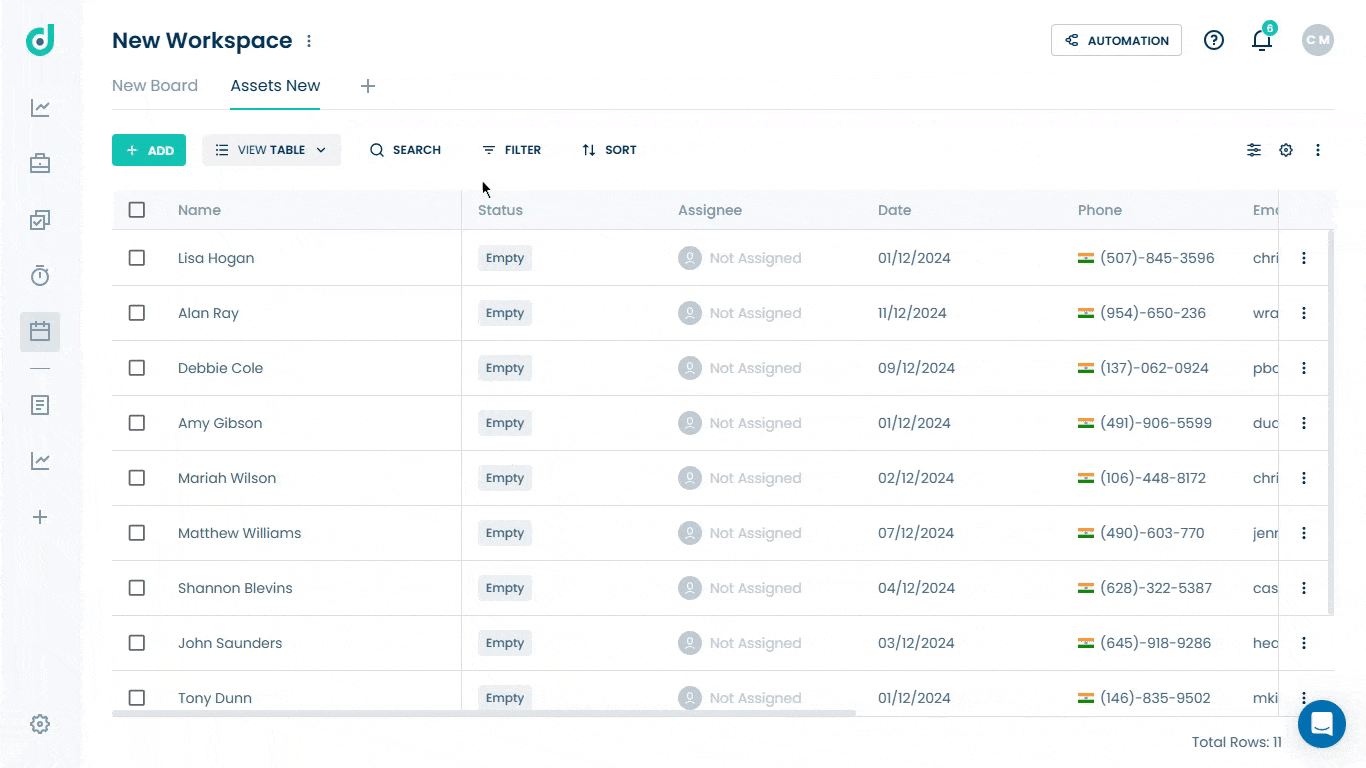
Task: Switch to the New Board tab
Action: (x=155, y=86)
